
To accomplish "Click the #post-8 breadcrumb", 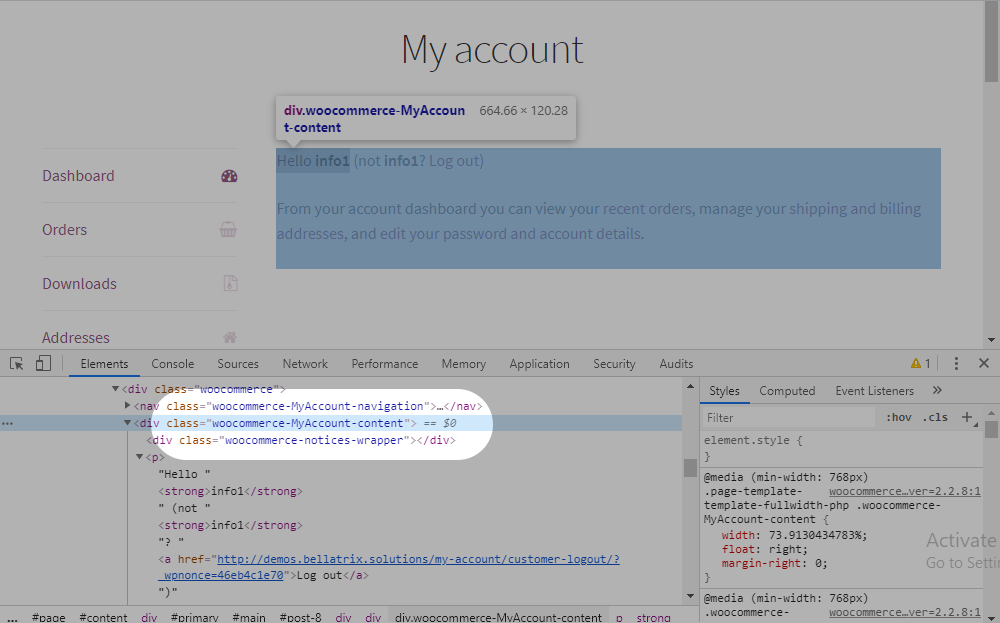I will coord(300,617).
